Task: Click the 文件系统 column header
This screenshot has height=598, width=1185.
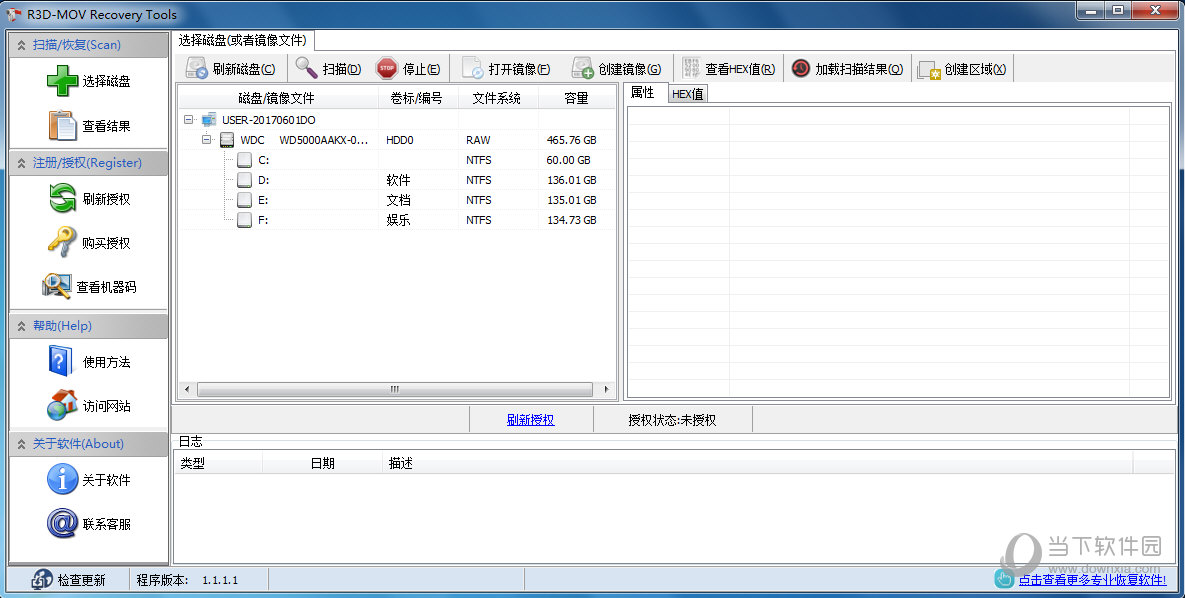Action: click(497, 98)
